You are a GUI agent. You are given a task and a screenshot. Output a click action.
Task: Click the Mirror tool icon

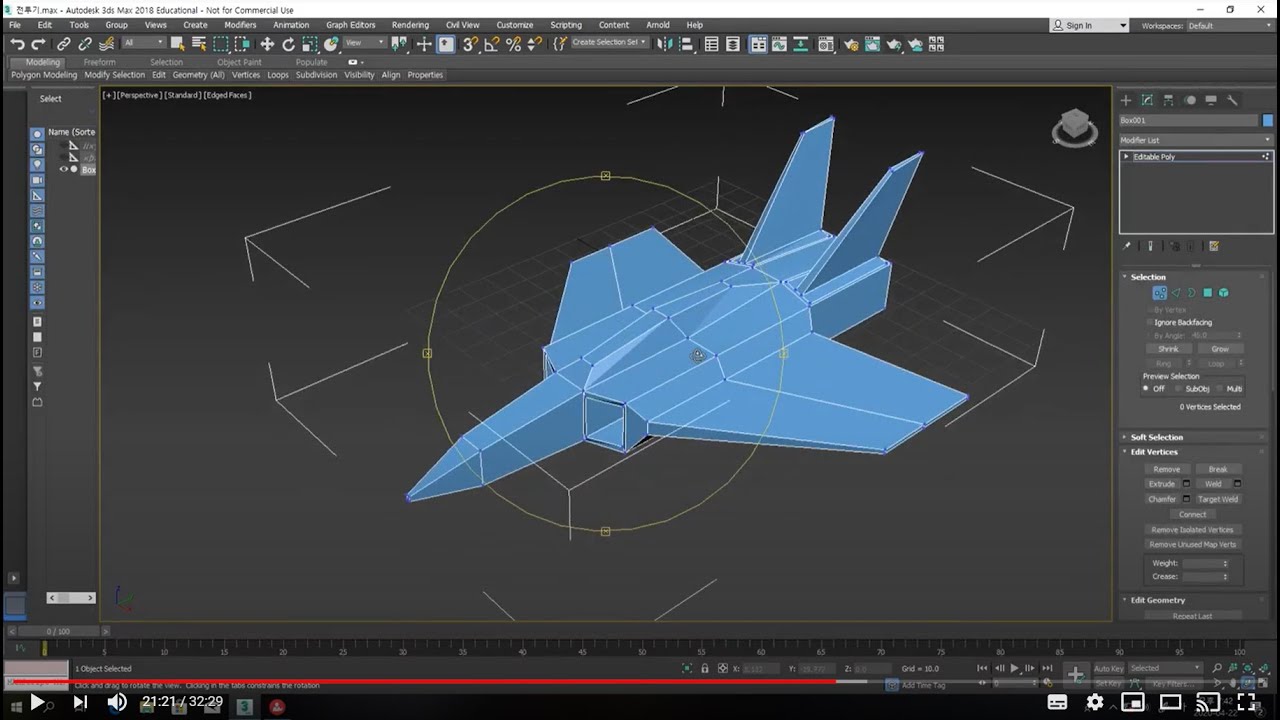[x=664, y=44]
